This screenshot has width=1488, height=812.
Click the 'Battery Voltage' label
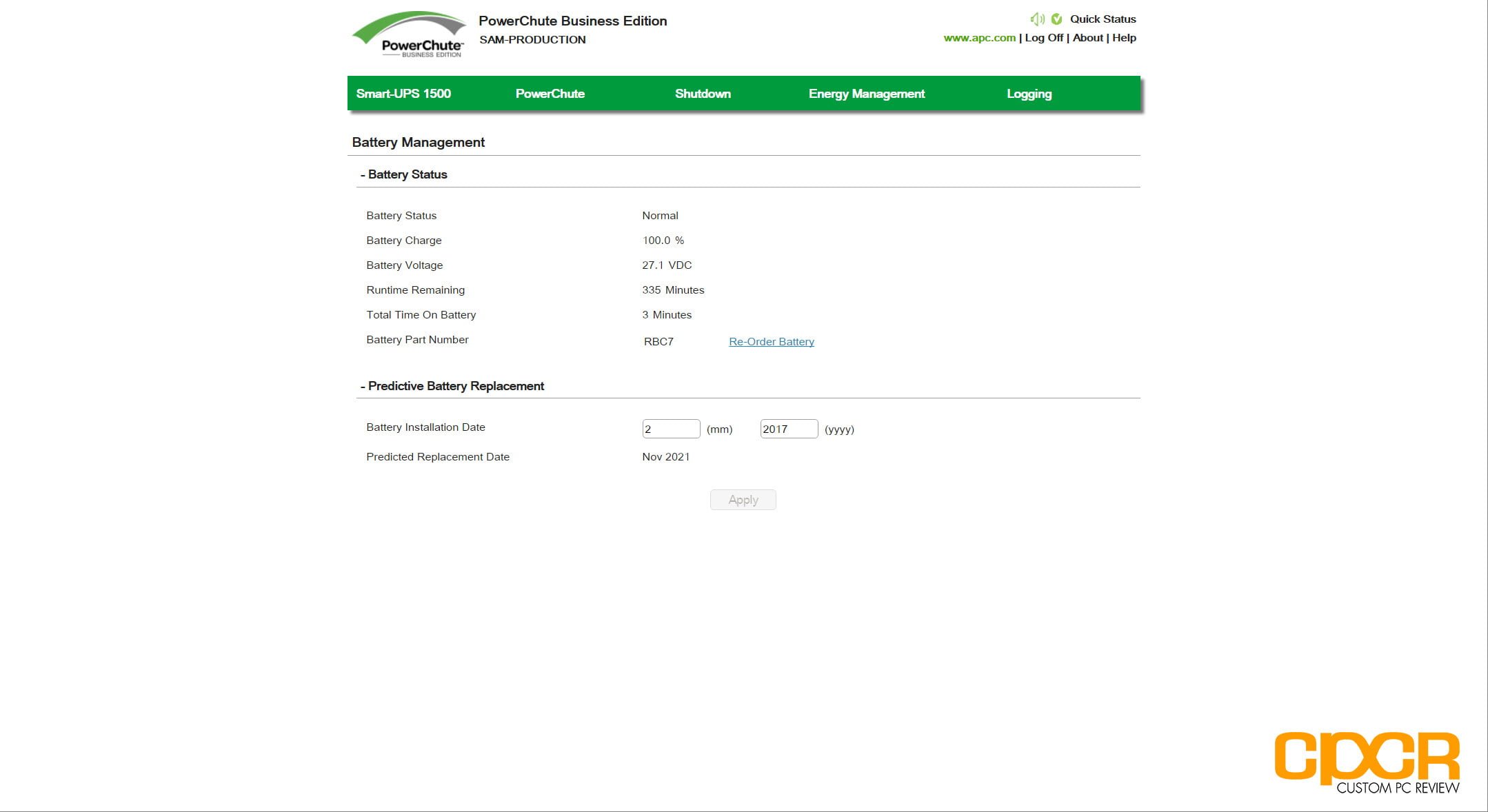coord(404,265)
